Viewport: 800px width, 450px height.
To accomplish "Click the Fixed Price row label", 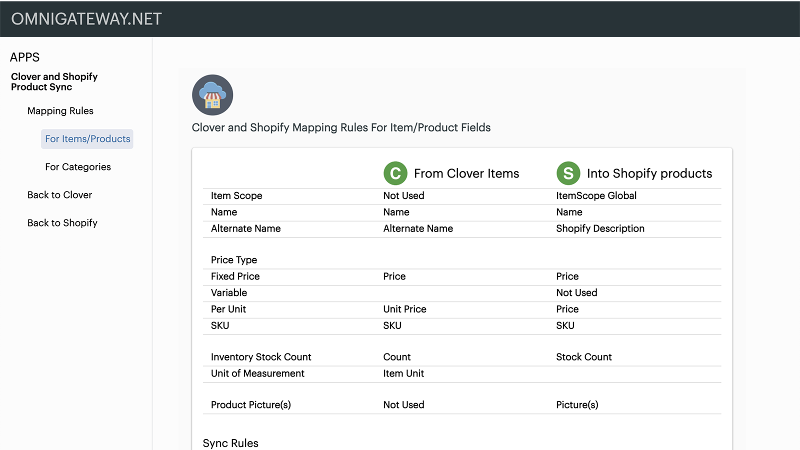I will [235, 277].
